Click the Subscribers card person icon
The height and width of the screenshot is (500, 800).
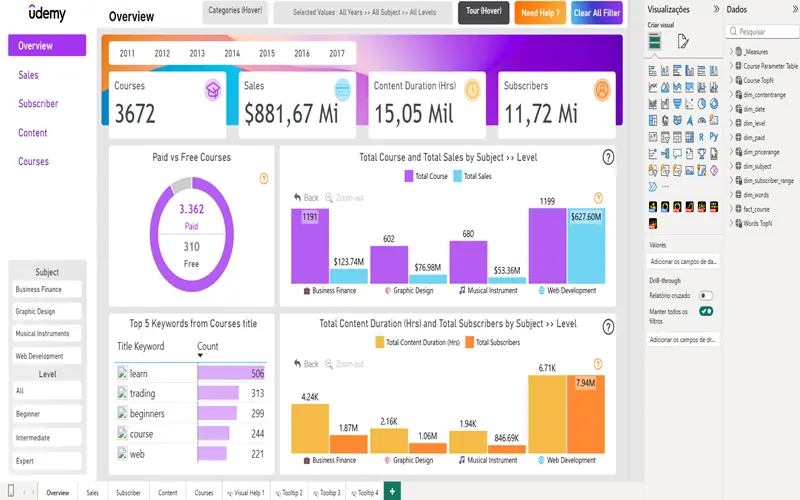click(602, 90)
